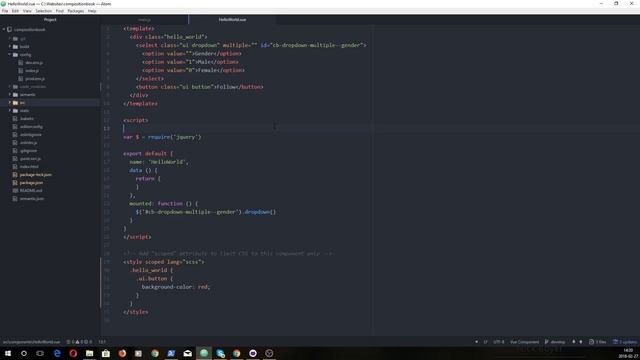Click the file path in status bar

[31, 342]
